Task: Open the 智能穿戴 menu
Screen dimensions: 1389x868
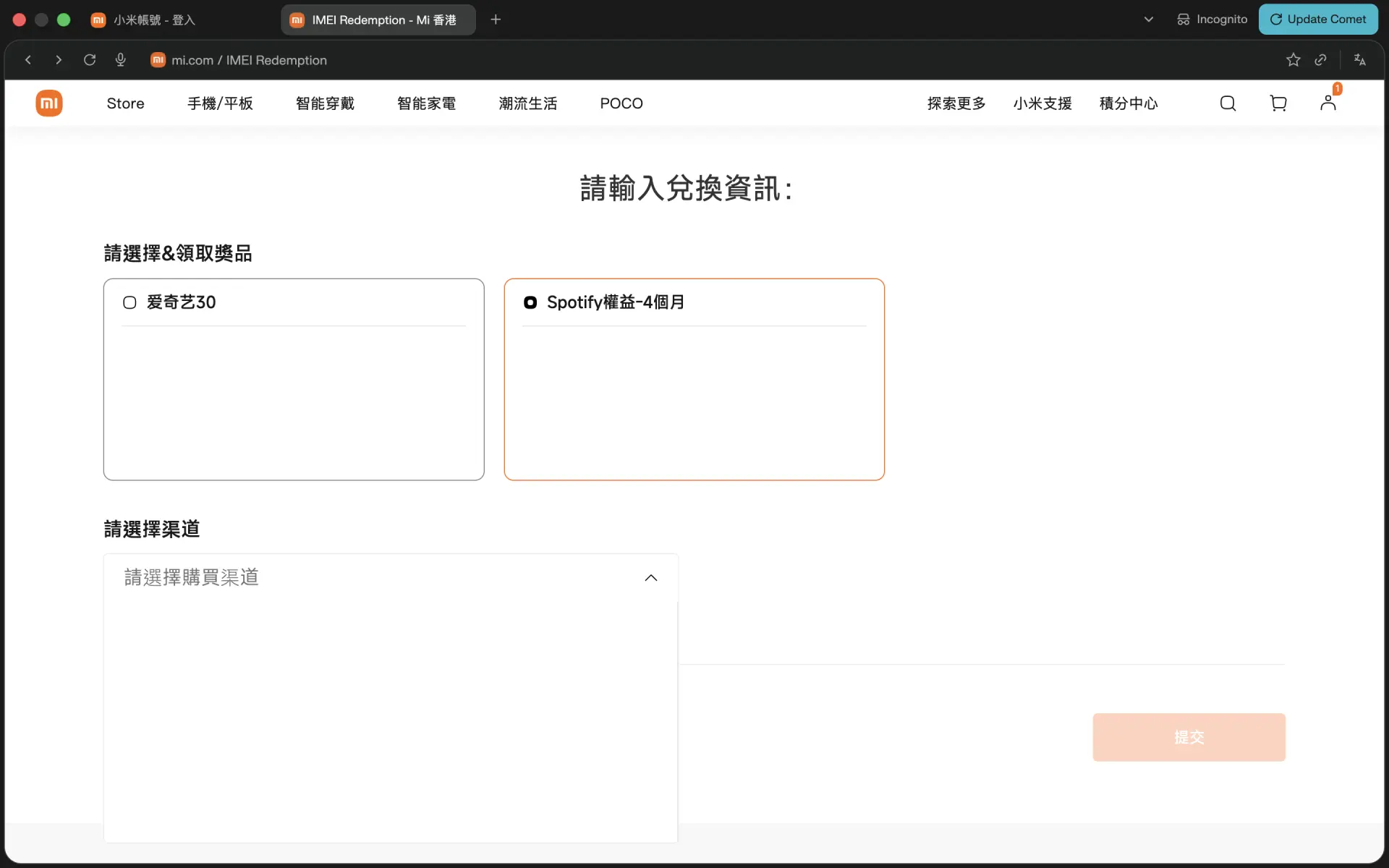Action: (325, 103)
